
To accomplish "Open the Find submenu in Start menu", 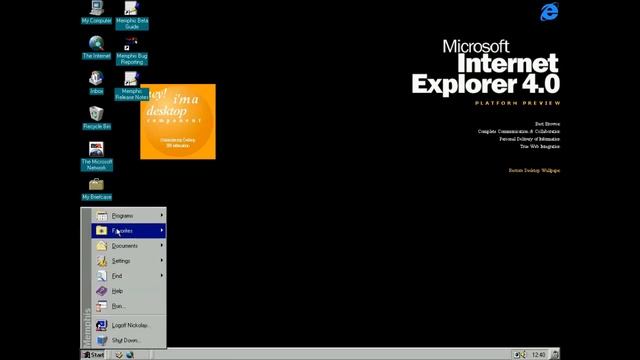I will point(129,276).
